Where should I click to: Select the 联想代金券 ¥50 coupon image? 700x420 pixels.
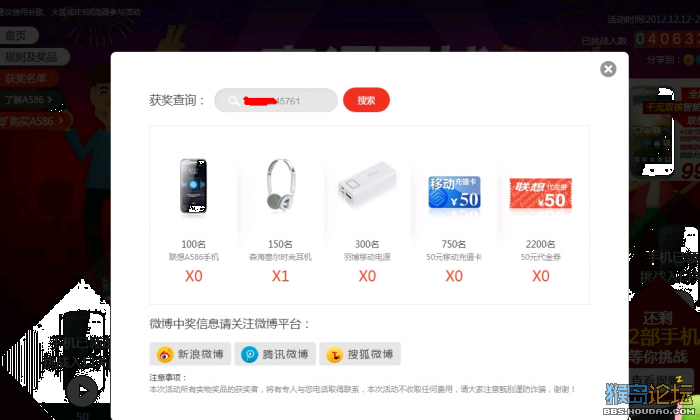(541, 193)
